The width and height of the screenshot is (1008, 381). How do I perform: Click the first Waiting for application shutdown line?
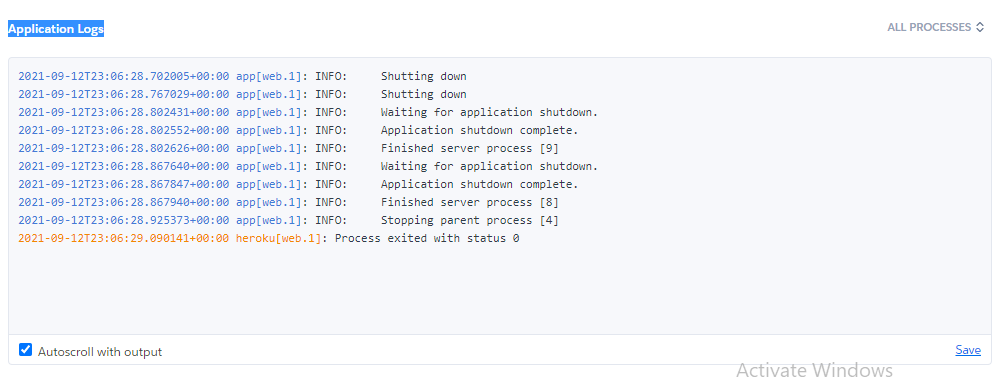(x=308, y=112)
